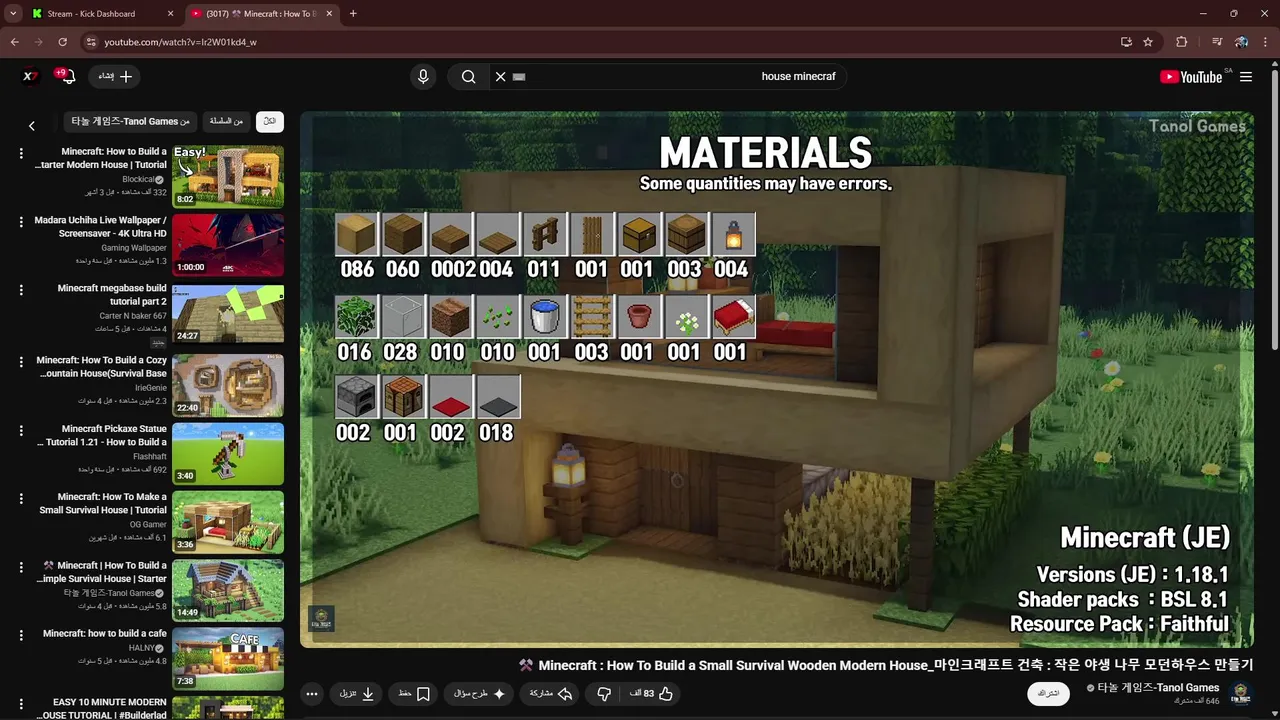This screenshot has width=1280, height=720.
Task: Open the media control icon in toolbar
Action: pos(1217,42)
